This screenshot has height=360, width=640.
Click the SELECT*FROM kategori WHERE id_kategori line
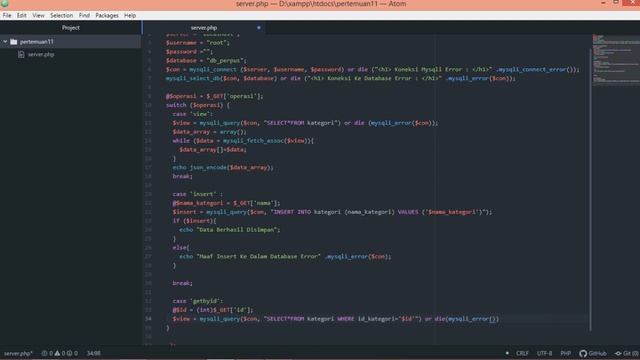click(x=336, y=319)
